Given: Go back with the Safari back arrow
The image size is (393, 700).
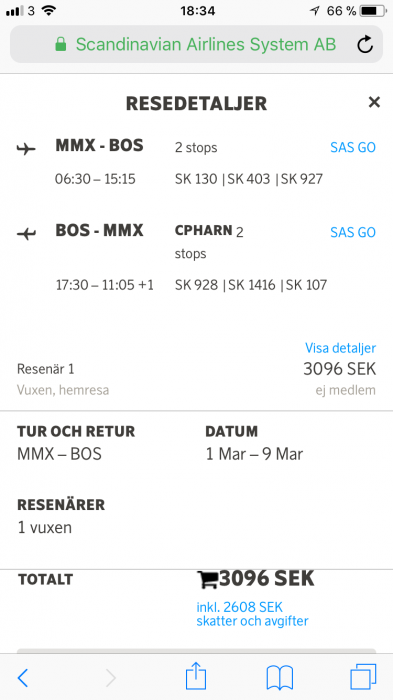Looking at the screenshot, I should point(23,678).
